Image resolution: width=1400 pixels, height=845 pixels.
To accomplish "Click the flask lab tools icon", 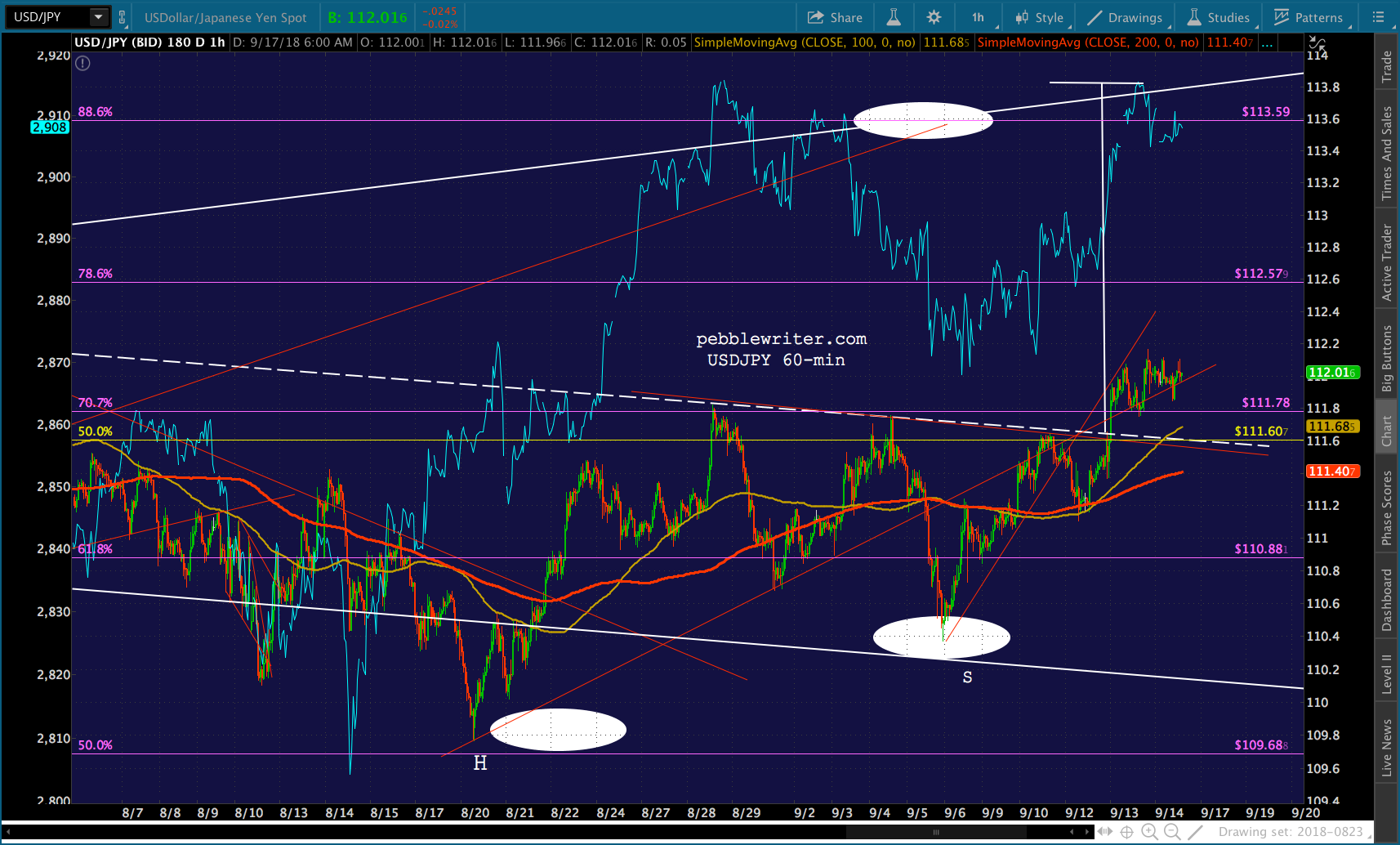I will (x=894, y=17).
